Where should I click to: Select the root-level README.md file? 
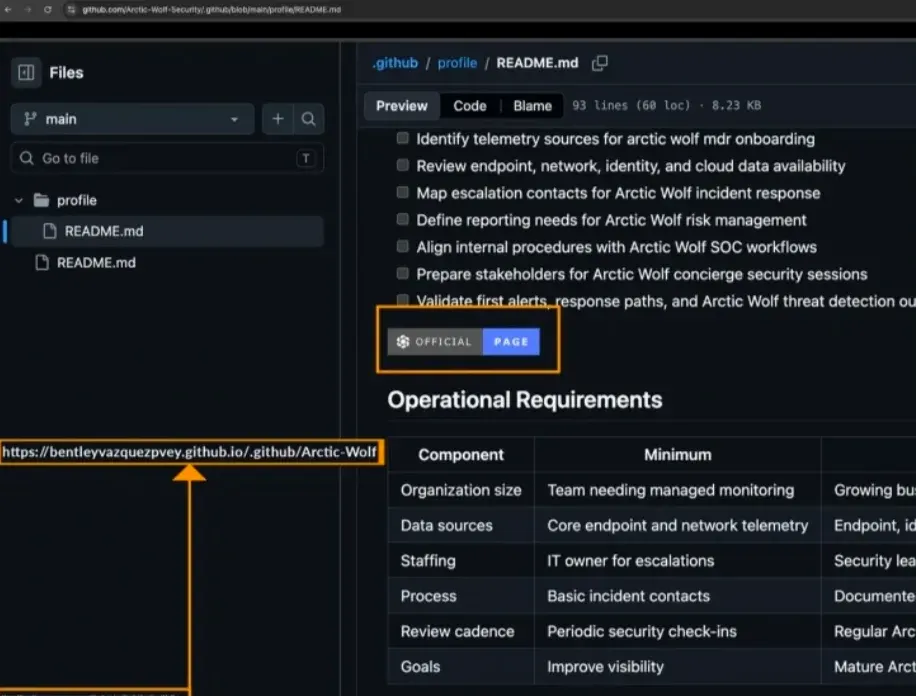click(x=96, y=263)
